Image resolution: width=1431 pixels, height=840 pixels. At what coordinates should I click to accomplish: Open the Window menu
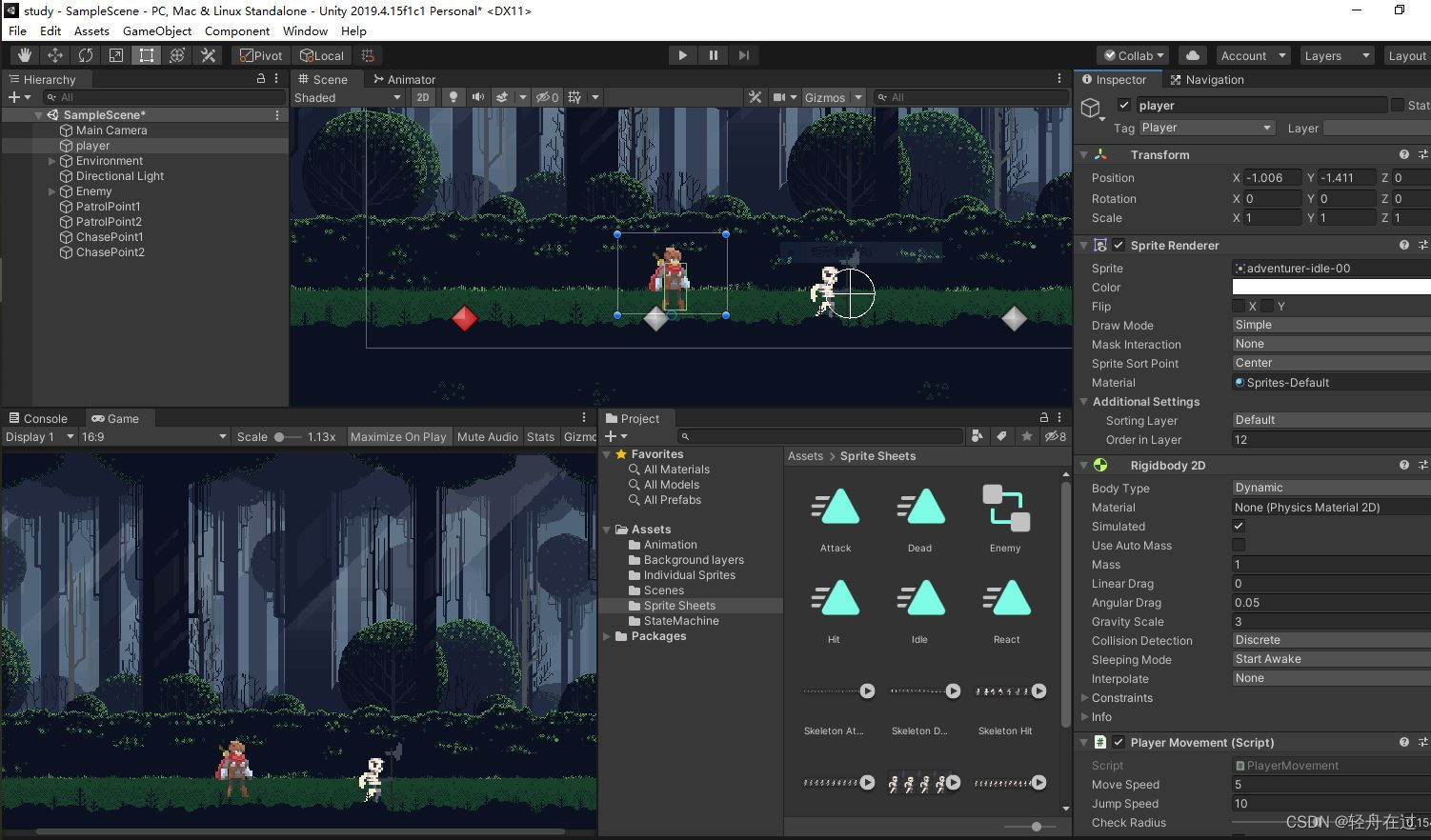305,30
